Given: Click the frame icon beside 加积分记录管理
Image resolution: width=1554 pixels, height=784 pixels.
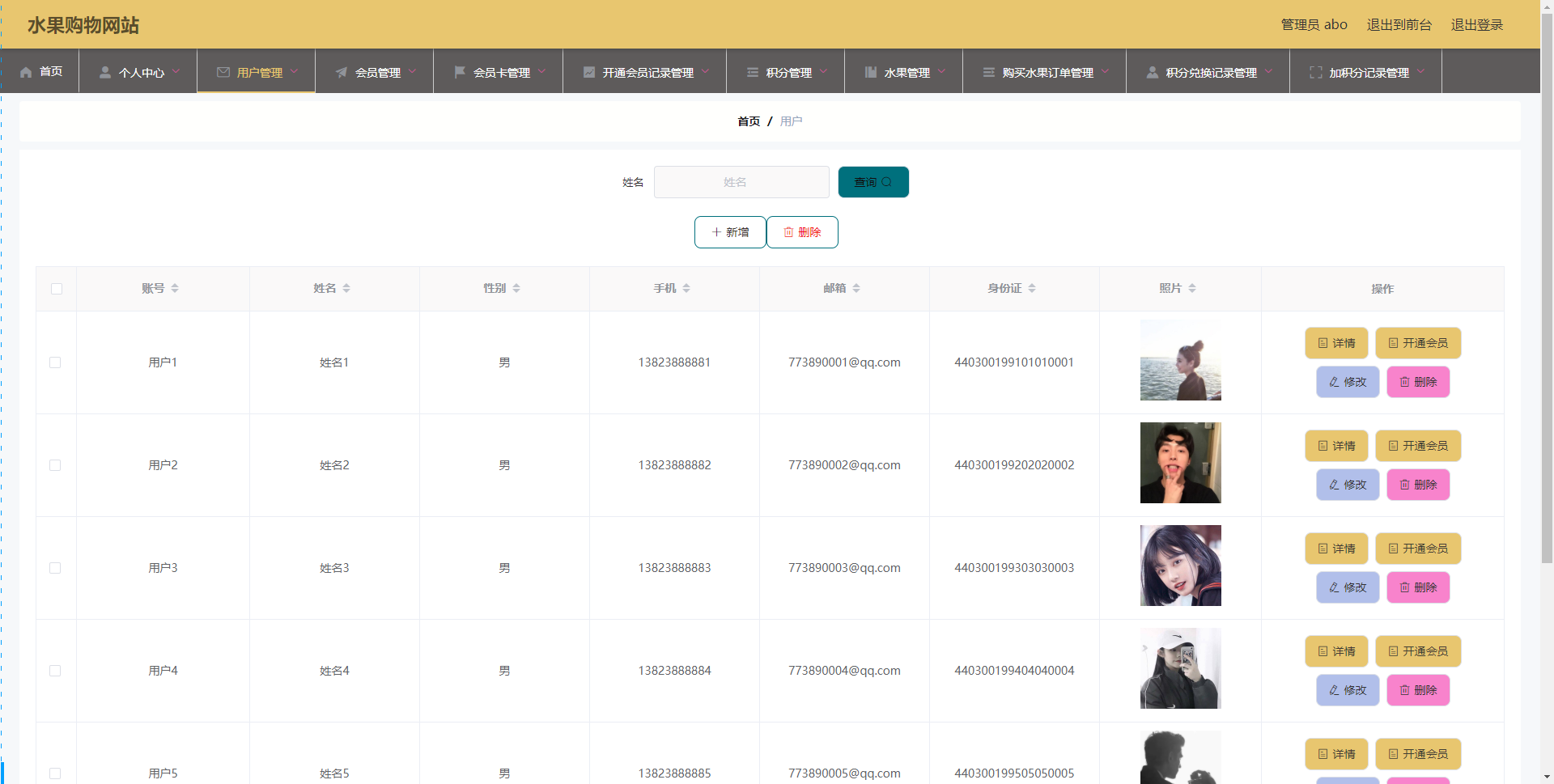Looking at the screenshot, I should tap(1316, 72).
